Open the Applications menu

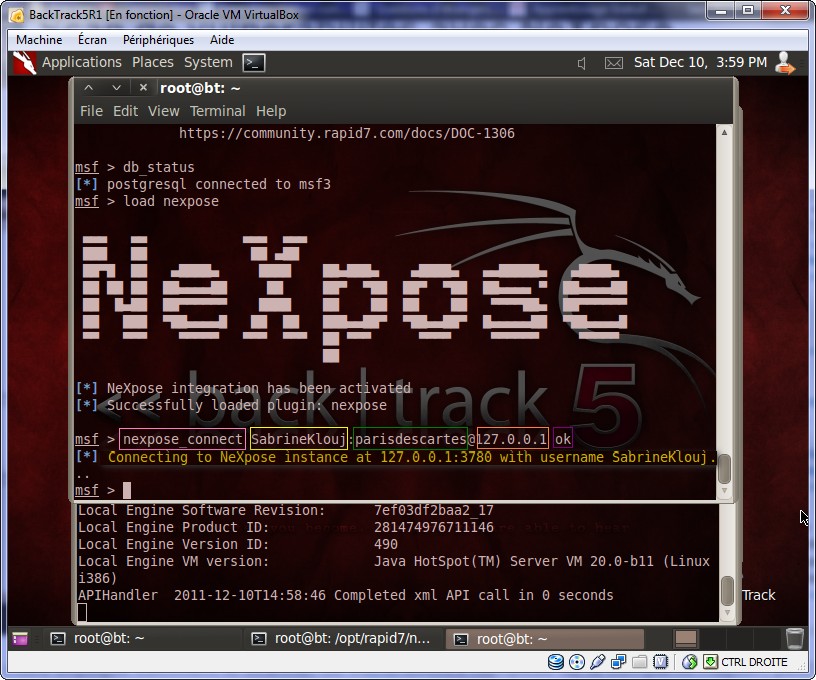click(x=82, y=62)
